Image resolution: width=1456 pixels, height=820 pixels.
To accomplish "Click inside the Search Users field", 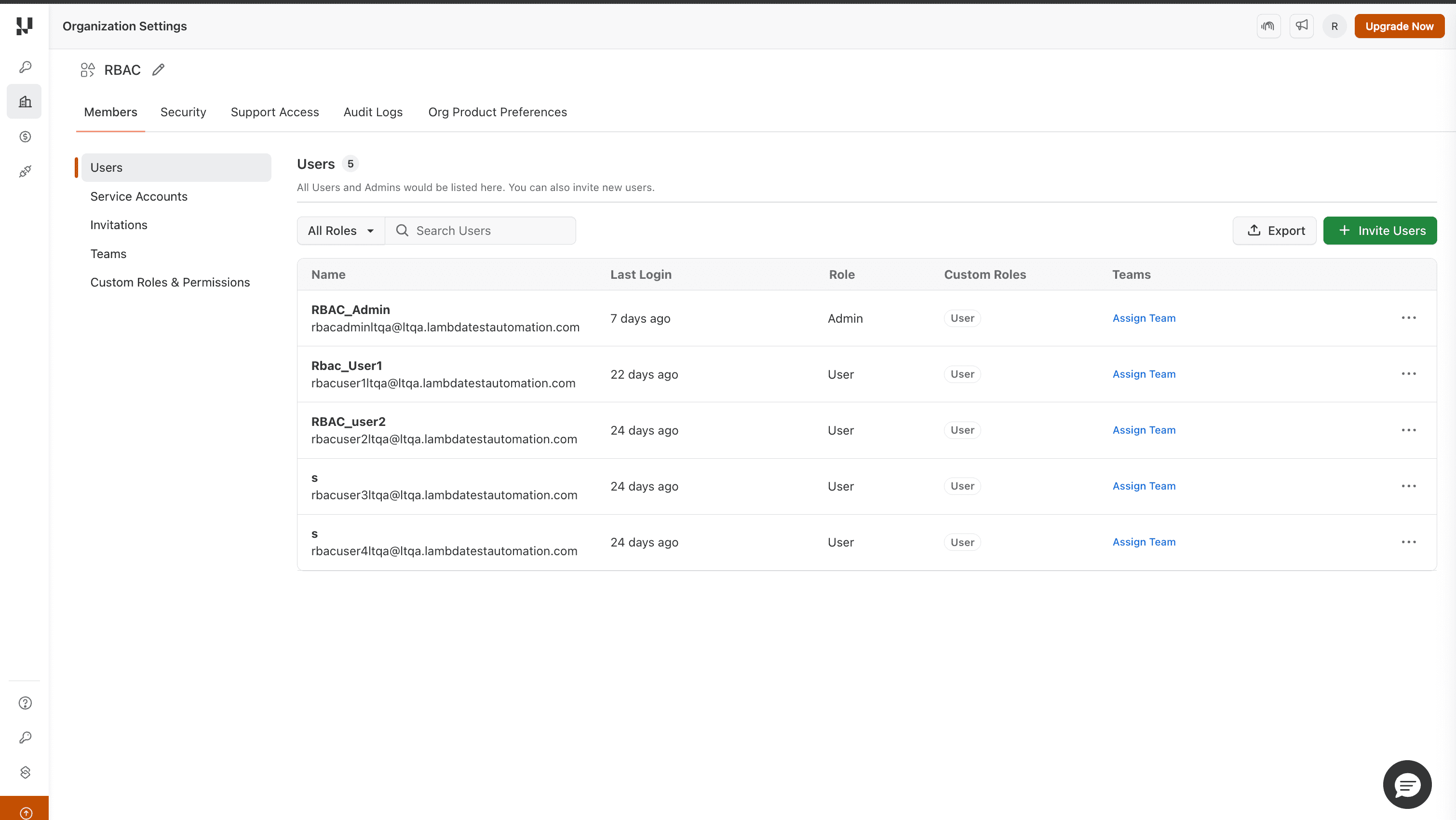I will tap(481, 230).
